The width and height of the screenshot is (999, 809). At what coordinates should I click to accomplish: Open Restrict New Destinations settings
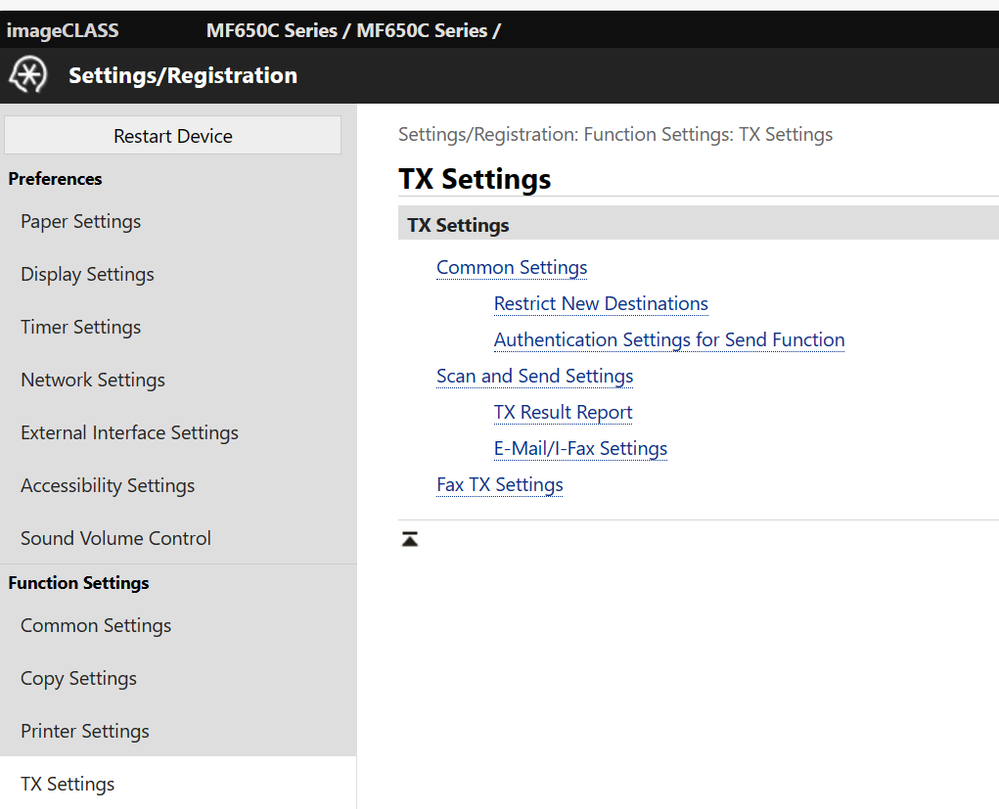(600, 303)
